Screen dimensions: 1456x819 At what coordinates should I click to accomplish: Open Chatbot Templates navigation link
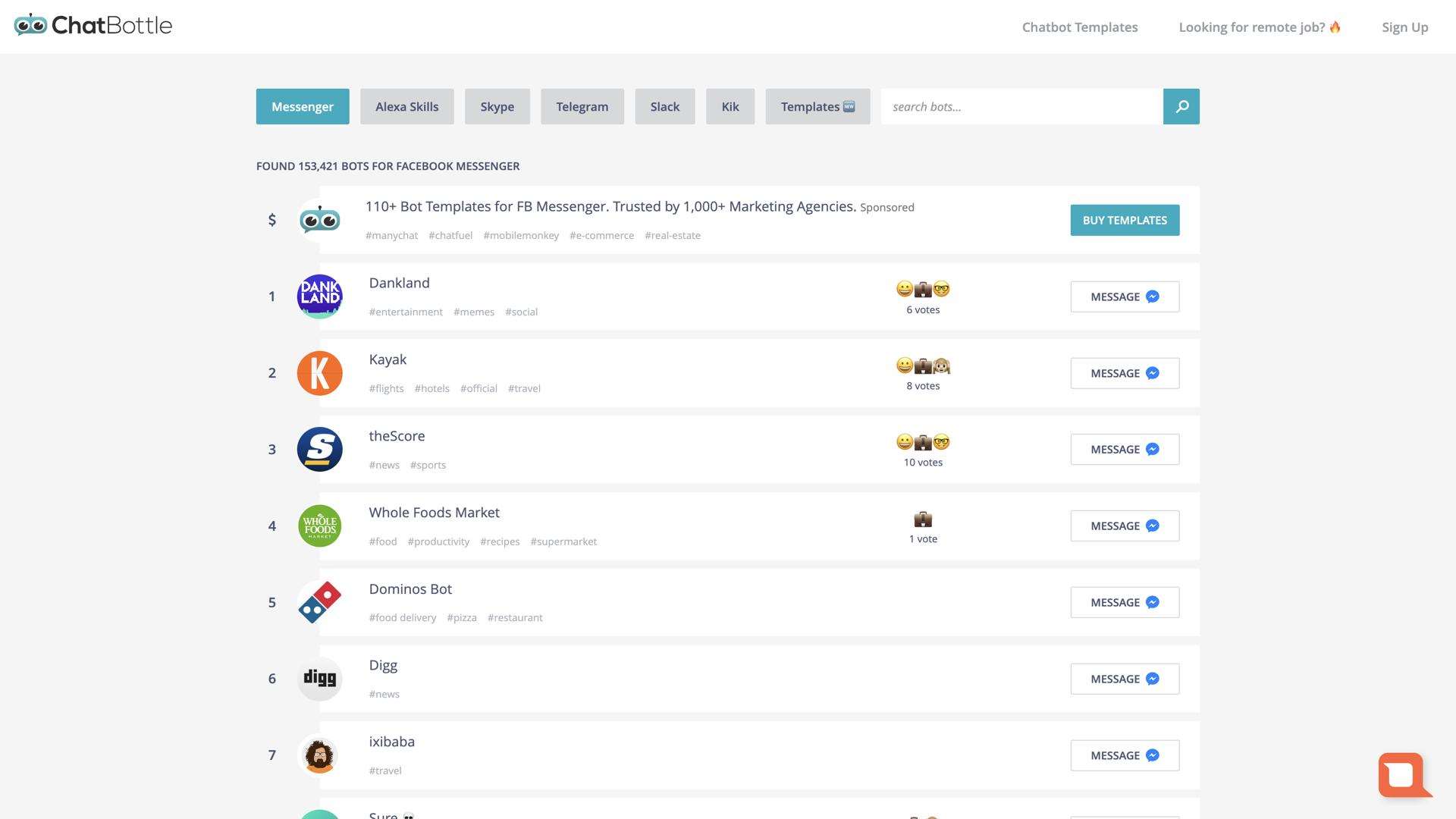(x=1079, y=27)
